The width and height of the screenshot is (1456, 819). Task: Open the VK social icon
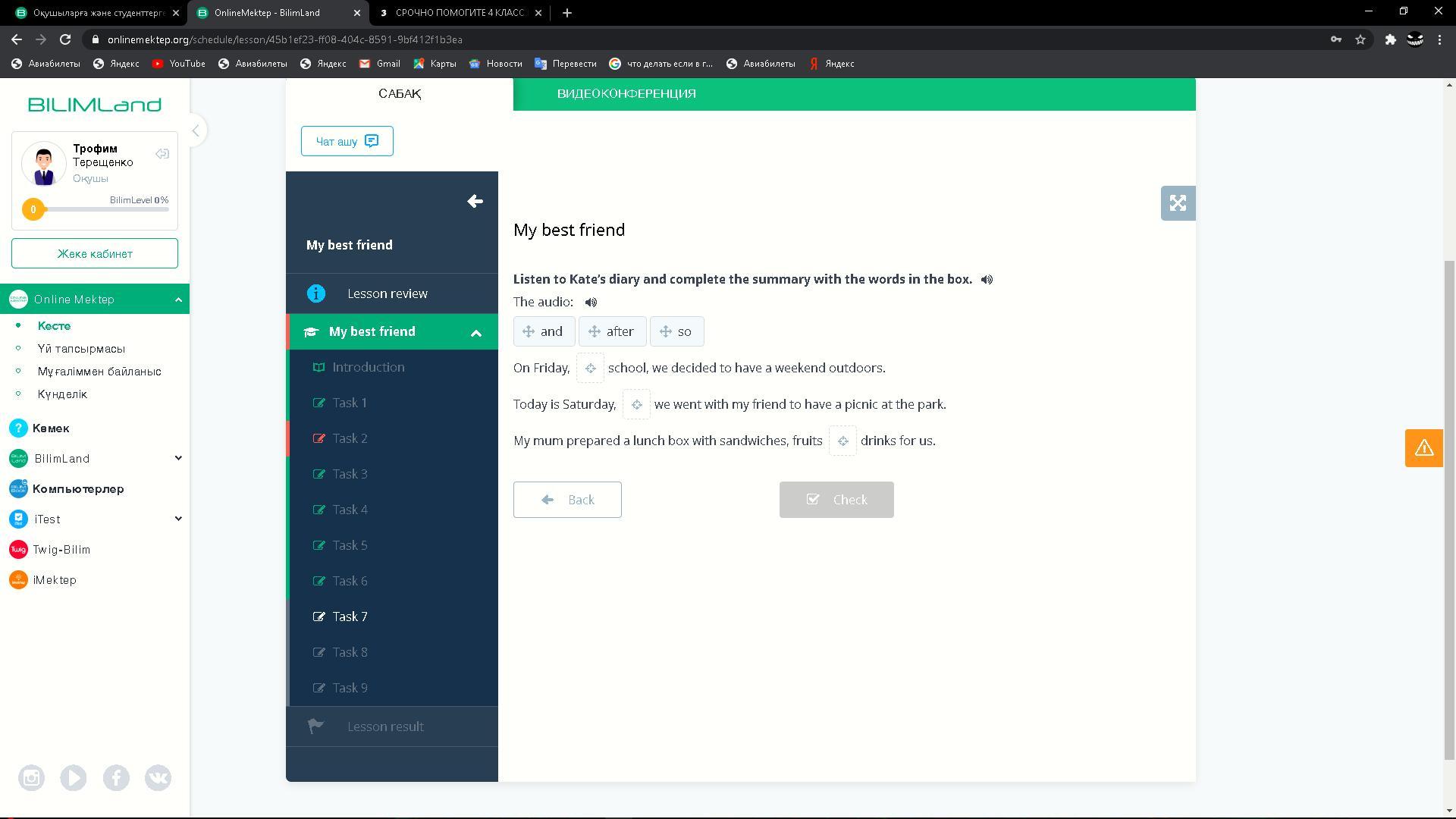(158, 778)
